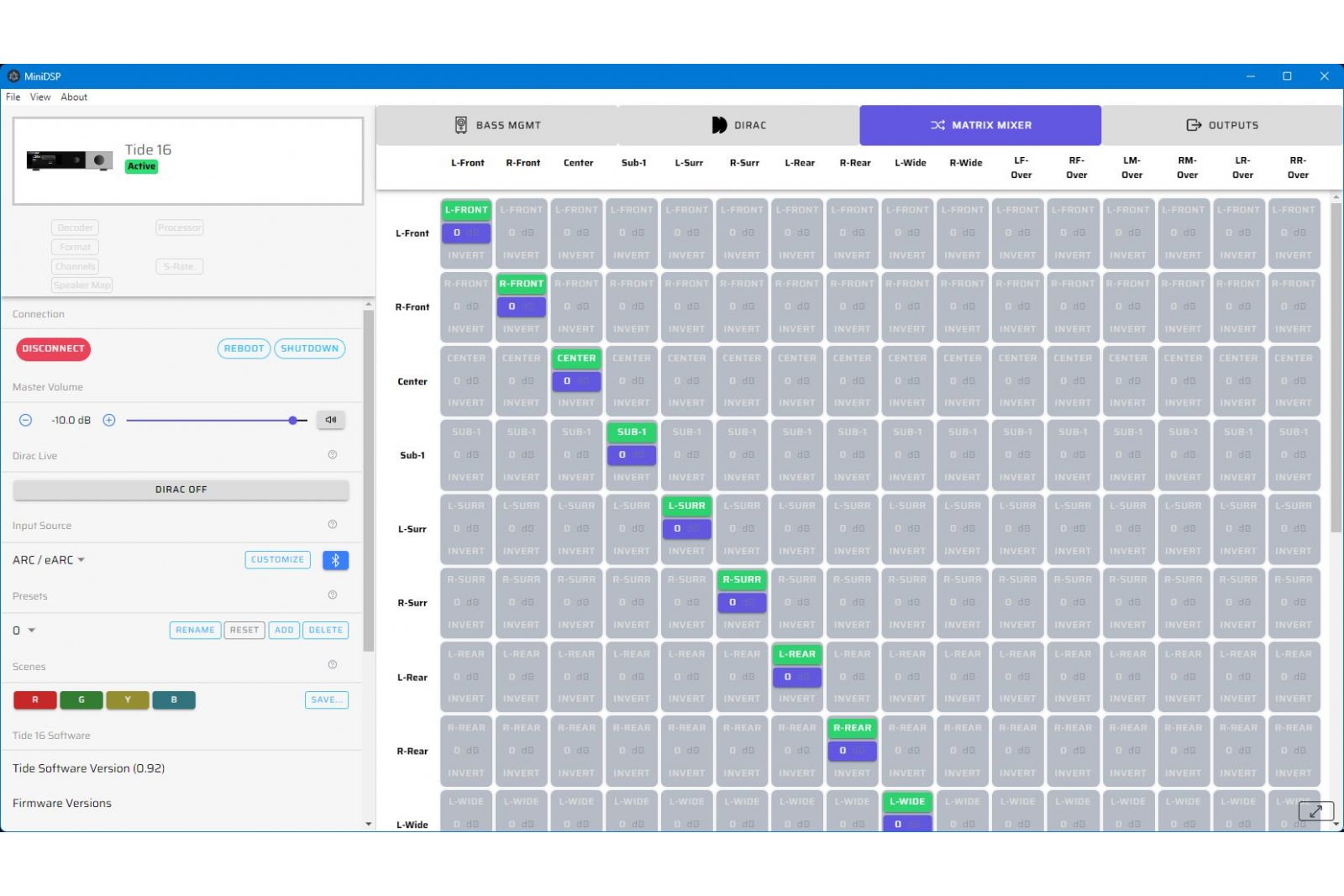
Task: Open the Presets help icon
Action: click(333, 595)
